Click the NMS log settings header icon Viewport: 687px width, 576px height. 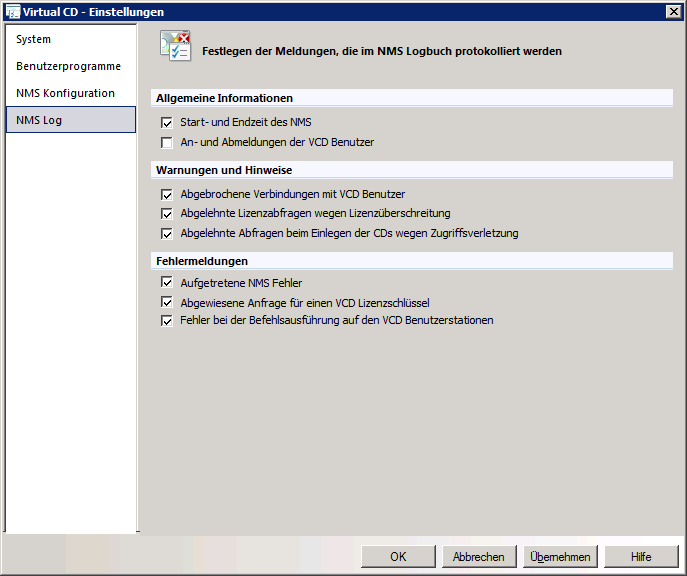click(176, 46)
